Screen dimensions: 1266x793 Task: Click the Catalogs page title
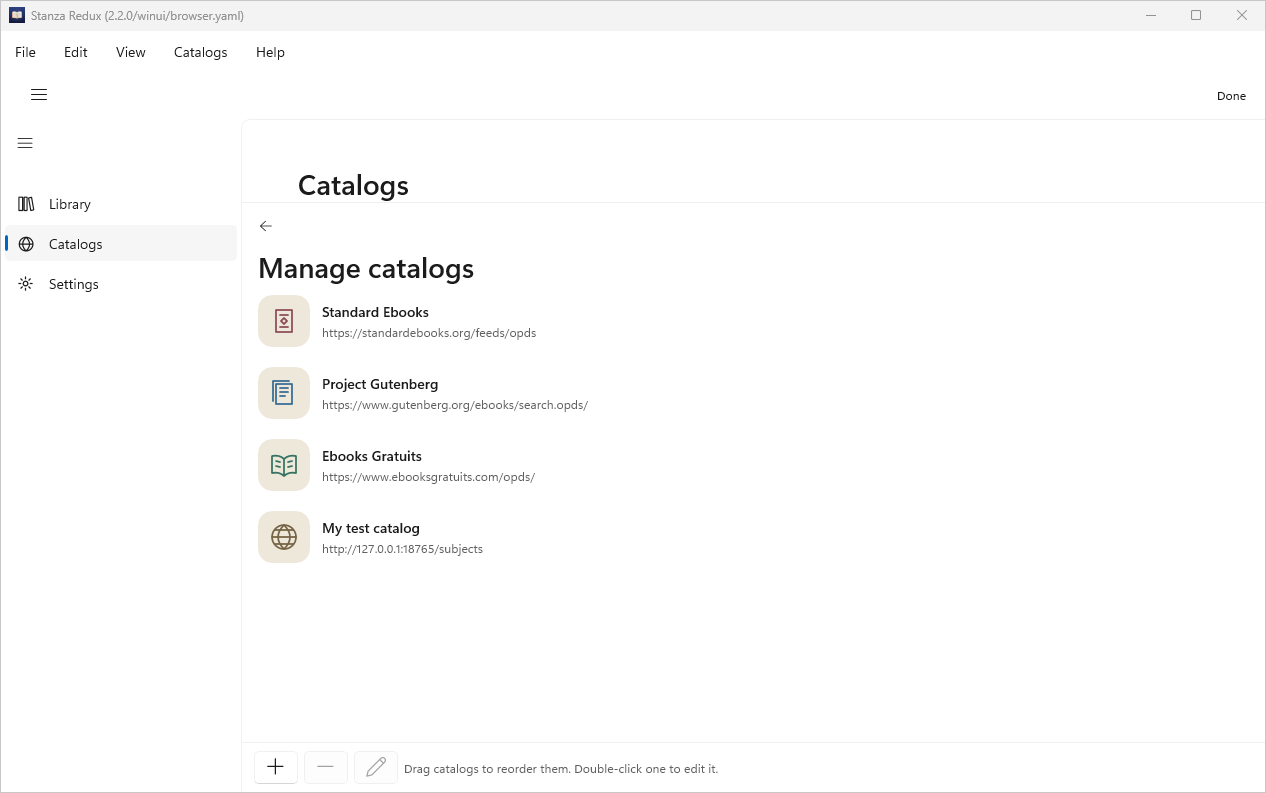click(x=353, y=186)
